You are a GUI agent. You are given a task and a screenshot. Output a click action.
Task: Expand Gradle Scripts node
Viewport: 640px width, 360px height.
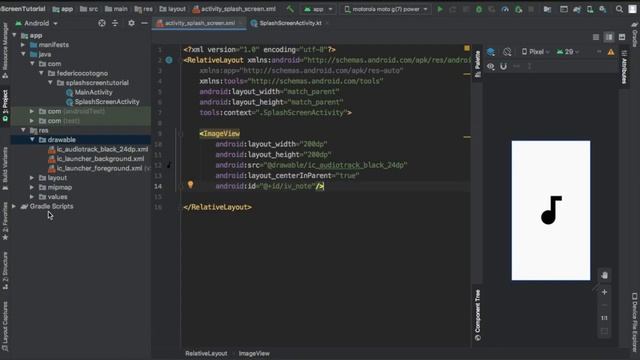tap(14, 206)
